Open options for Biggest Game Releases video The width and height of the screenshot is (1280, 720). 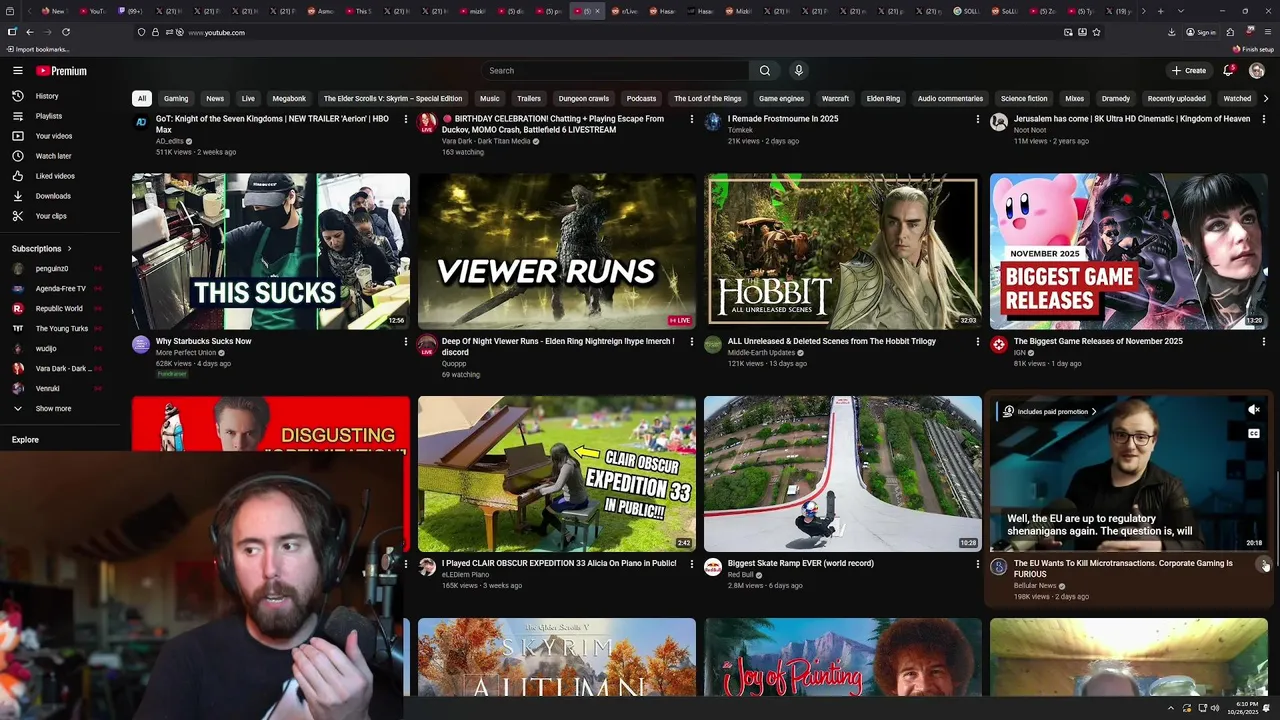click(1263, 342)
